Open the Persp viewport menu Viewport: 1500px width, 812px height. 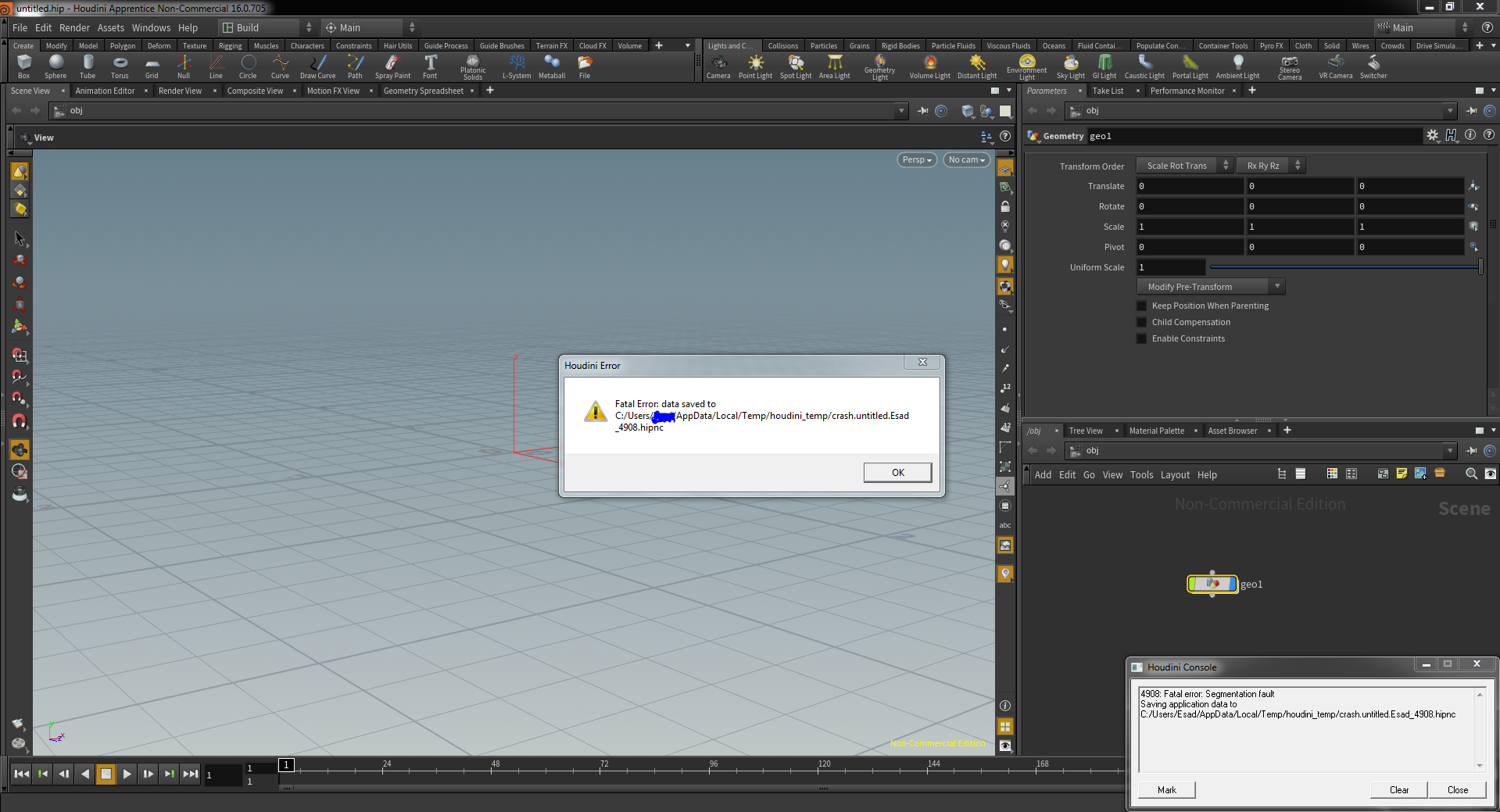tap(917, 159)
